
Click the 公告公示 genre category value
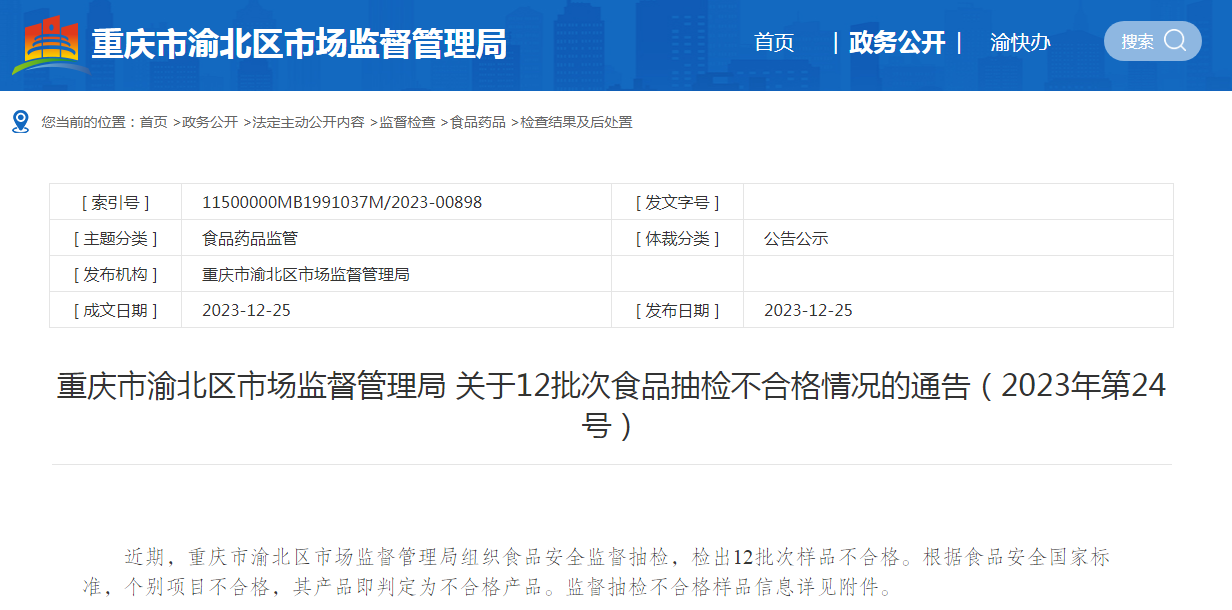coord(796,238)
